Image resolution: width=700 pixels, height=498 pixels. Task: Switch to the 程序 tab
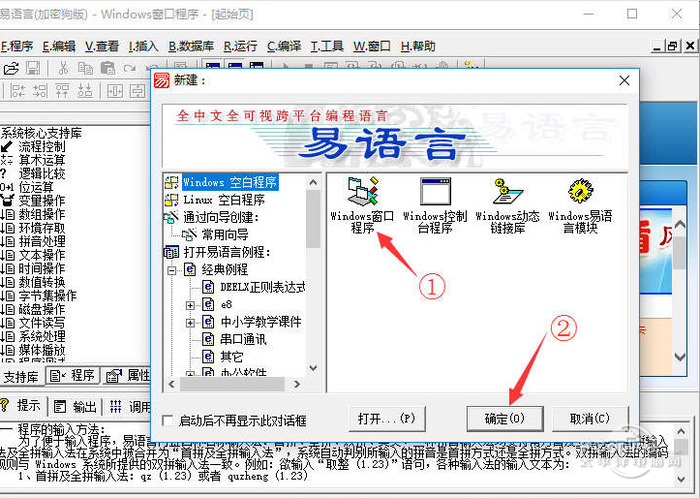pos(72,376)
